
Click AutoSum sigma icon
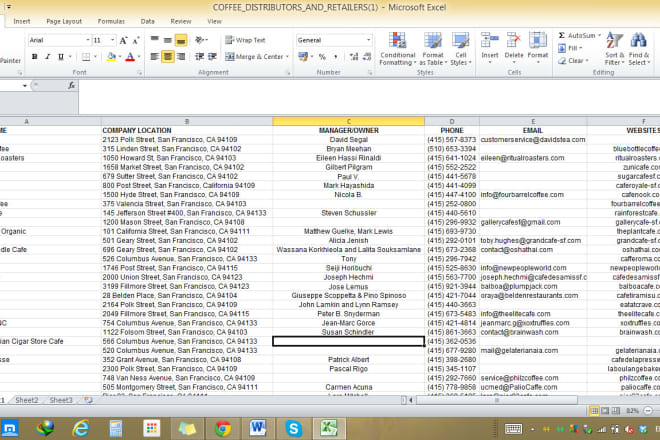click(x=562, y=35)
